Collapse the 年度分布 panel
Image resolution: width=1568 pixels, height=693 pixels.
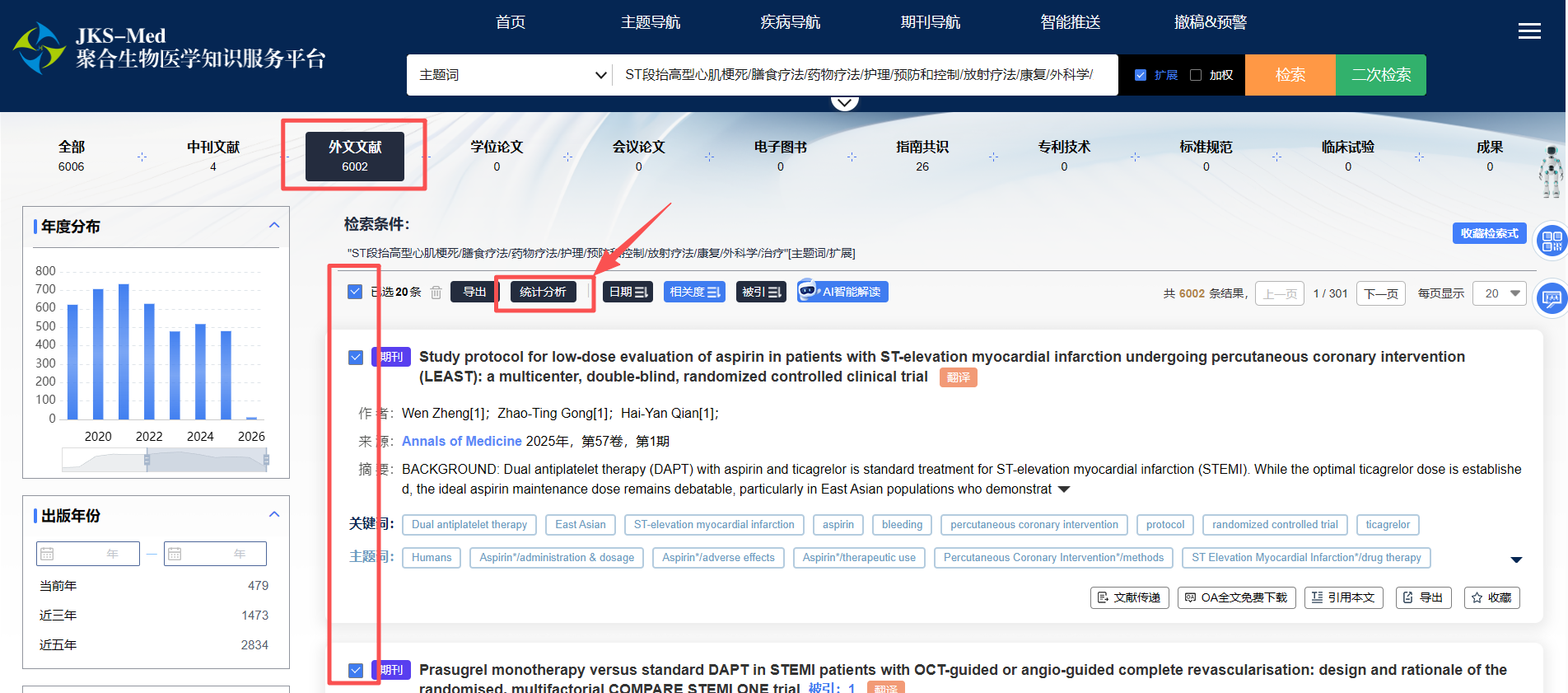click(274, 226)
